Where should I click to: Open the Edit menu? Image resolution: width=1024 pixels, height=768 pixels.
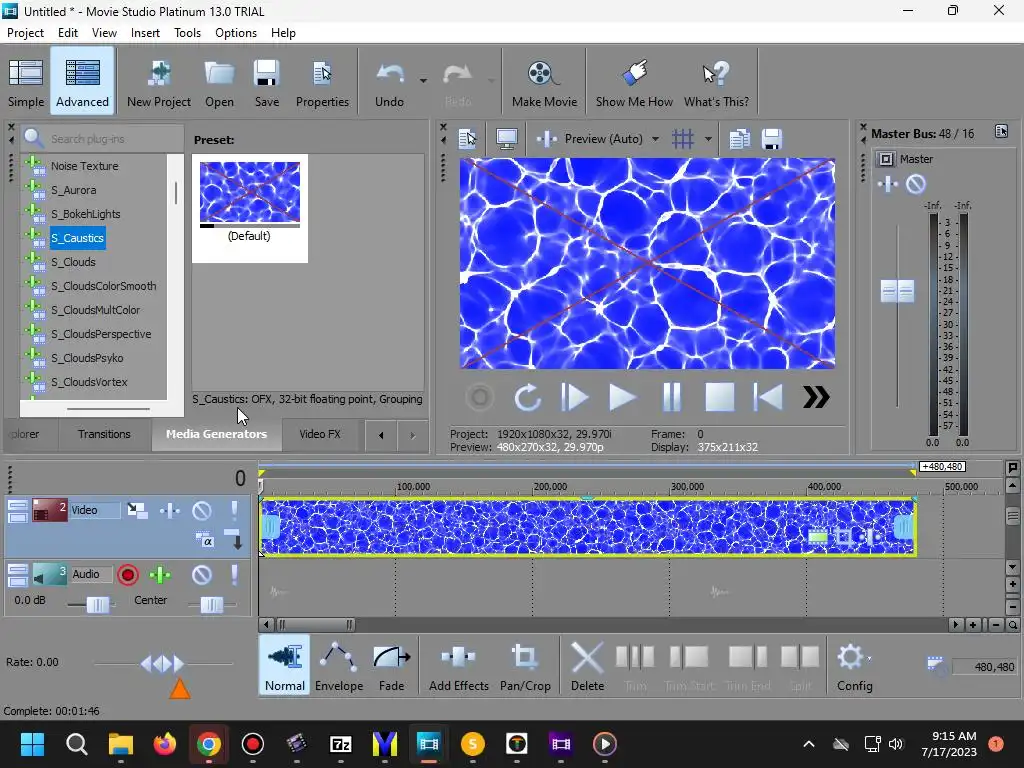[67, 33]
